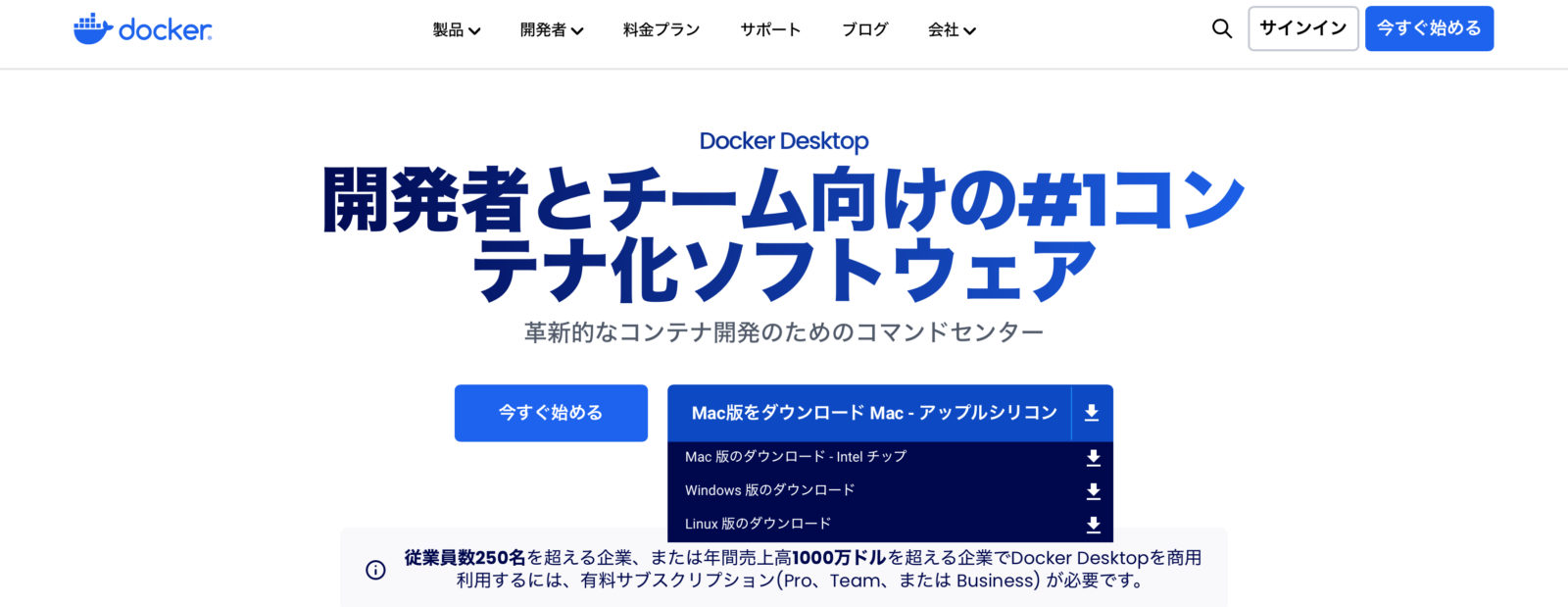This screenshot has height=607, width=1568.
Task: Open the ブログ navigation item
Action: click(864, 30)
